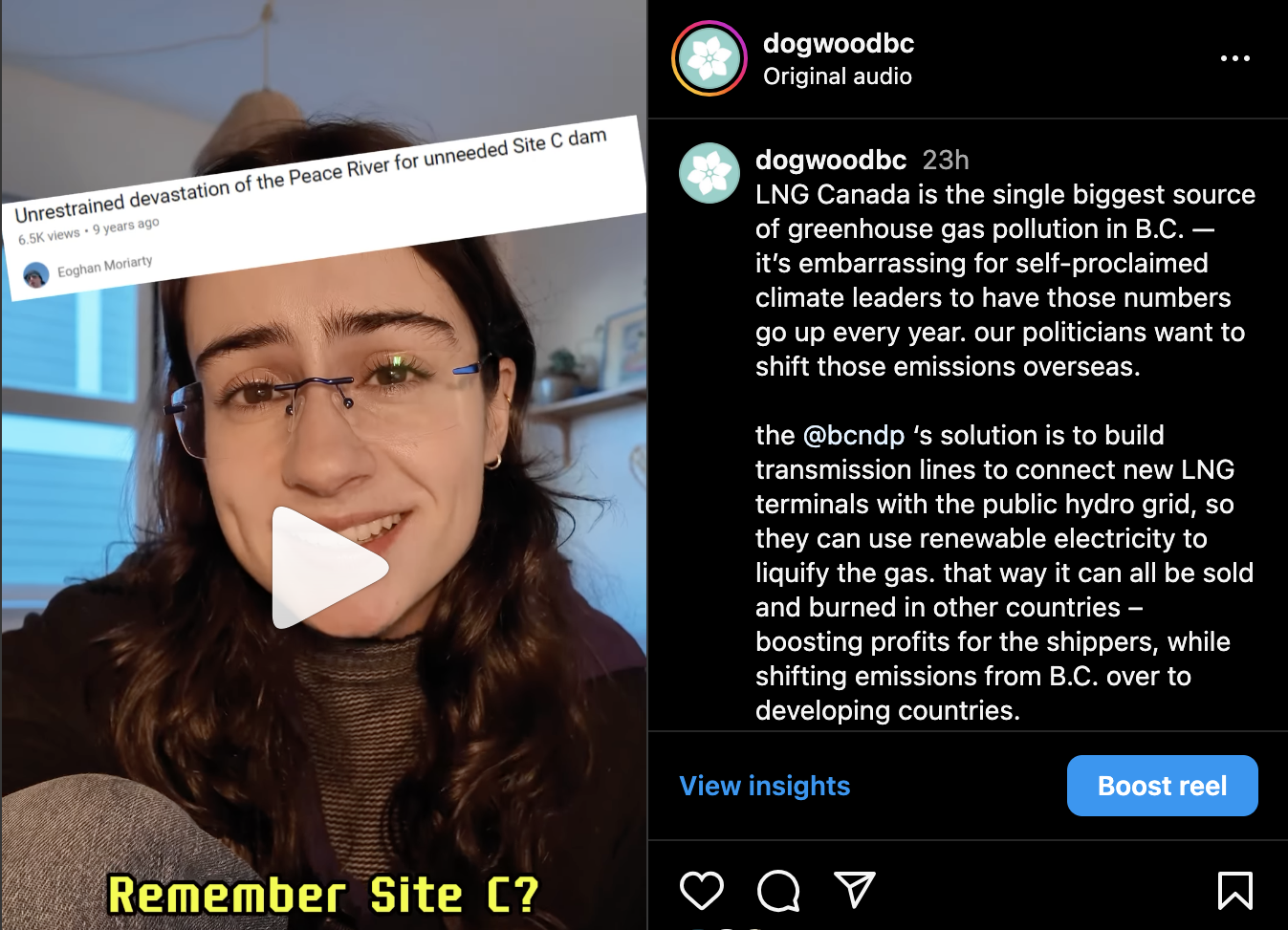The image size is (1288, 930).
Task: Open the Original audio link
Action: (x=838, y=76)
